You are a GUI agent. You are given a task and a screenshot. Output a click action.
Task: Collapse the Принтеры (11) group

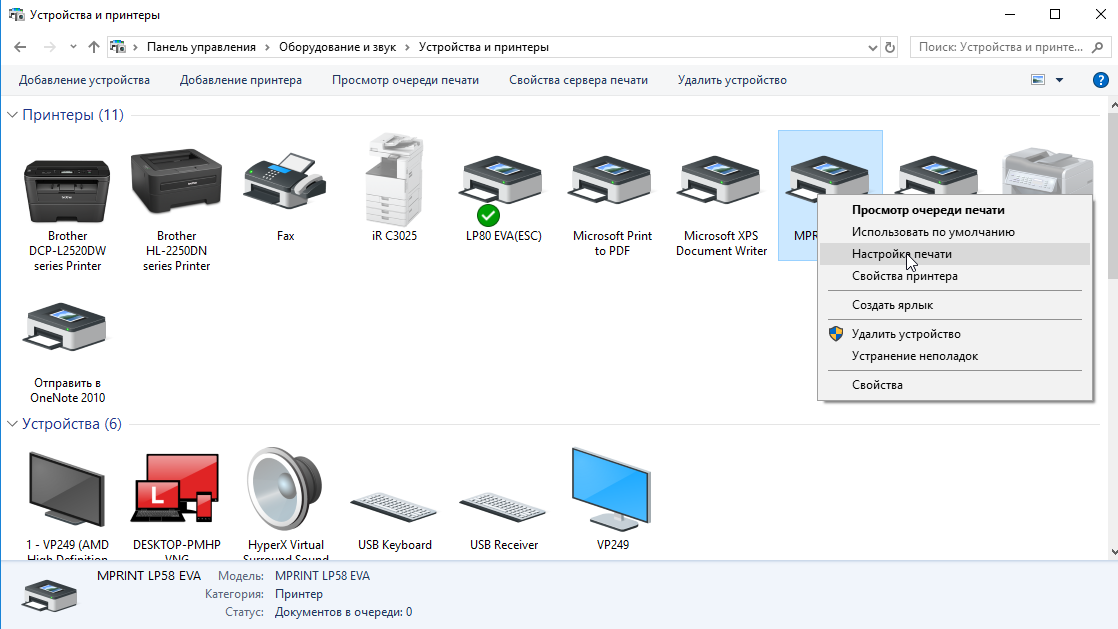coord(12,115)
